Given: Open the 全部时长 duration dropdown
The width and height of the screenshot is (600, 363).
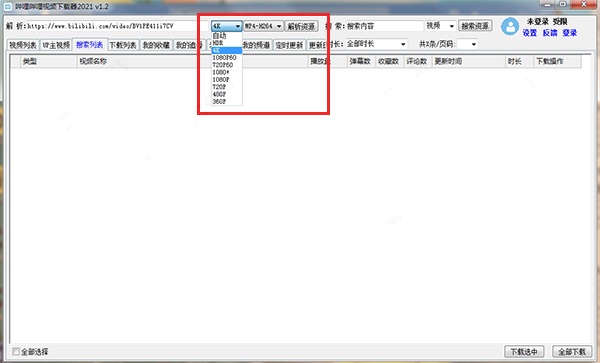Looking at the screenshot, I should coord(376,44).
